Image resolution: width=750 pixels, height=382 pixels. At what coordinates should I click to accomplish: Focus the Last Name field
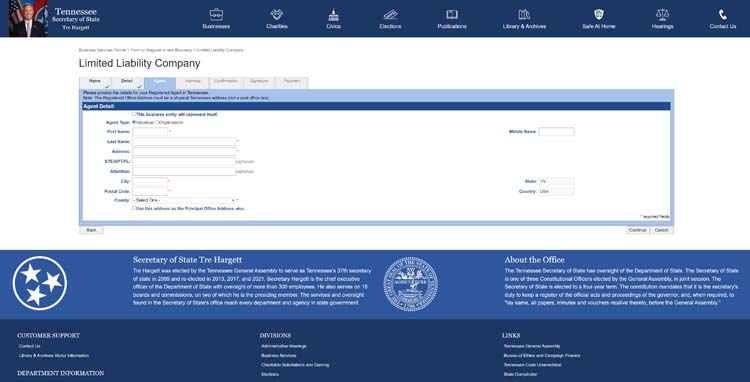point(184,142)
